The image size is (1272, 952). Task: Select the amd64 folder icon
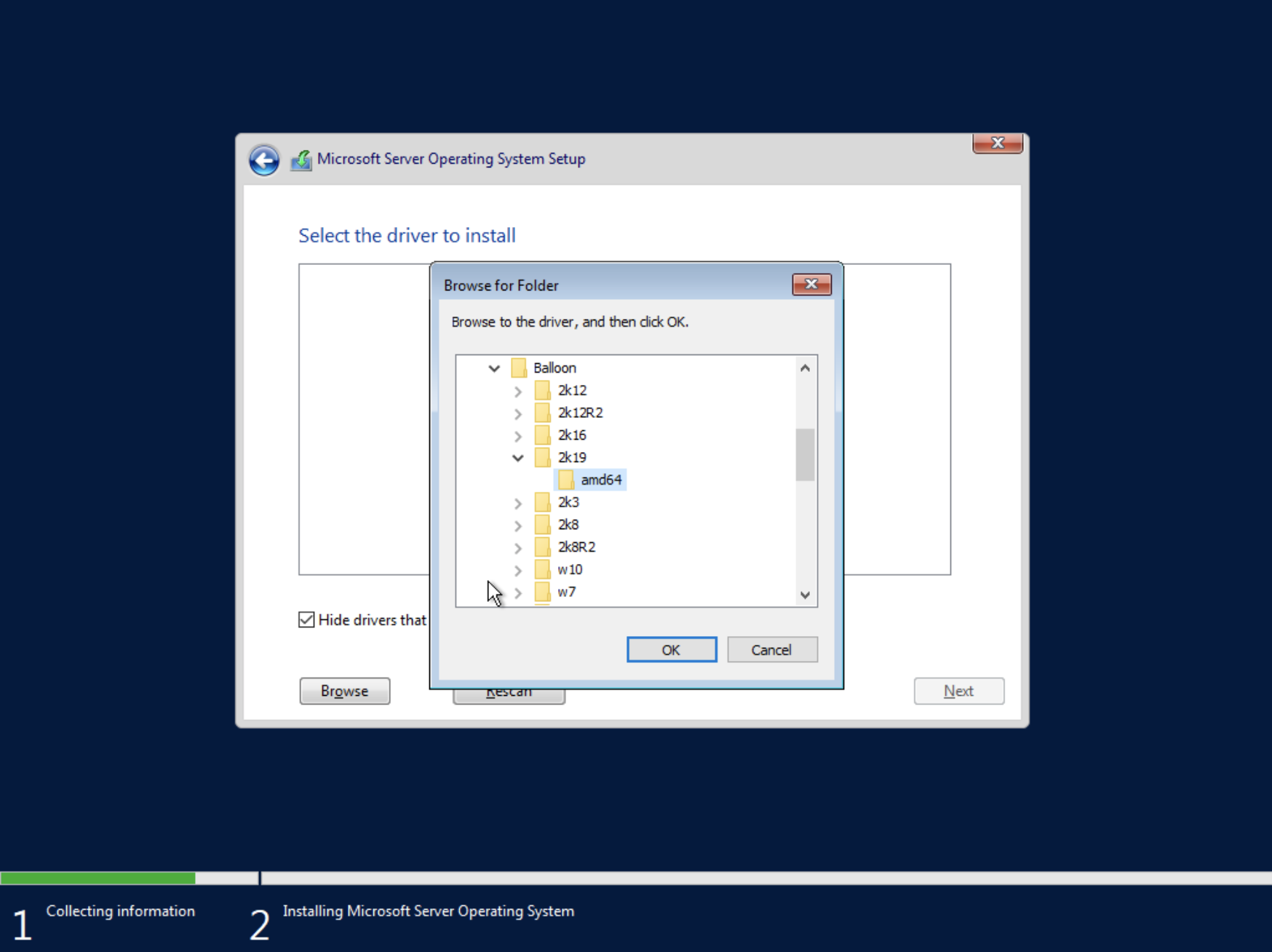click(566, 480)
